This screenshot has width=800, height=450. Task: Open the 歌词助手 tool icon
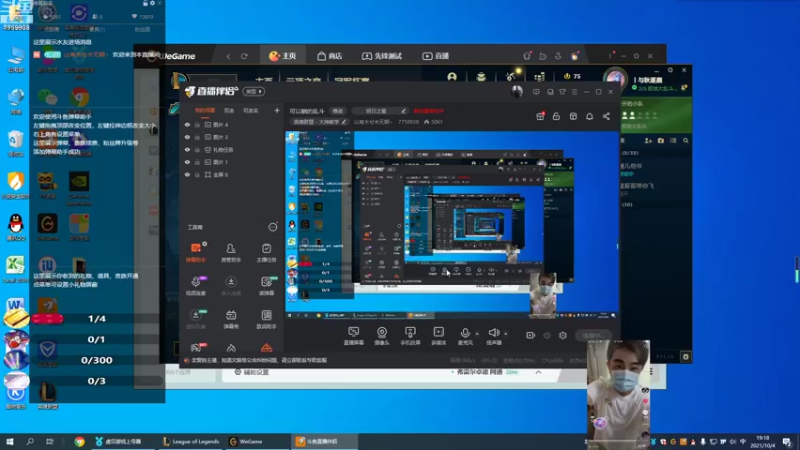(x=266, y=319)
